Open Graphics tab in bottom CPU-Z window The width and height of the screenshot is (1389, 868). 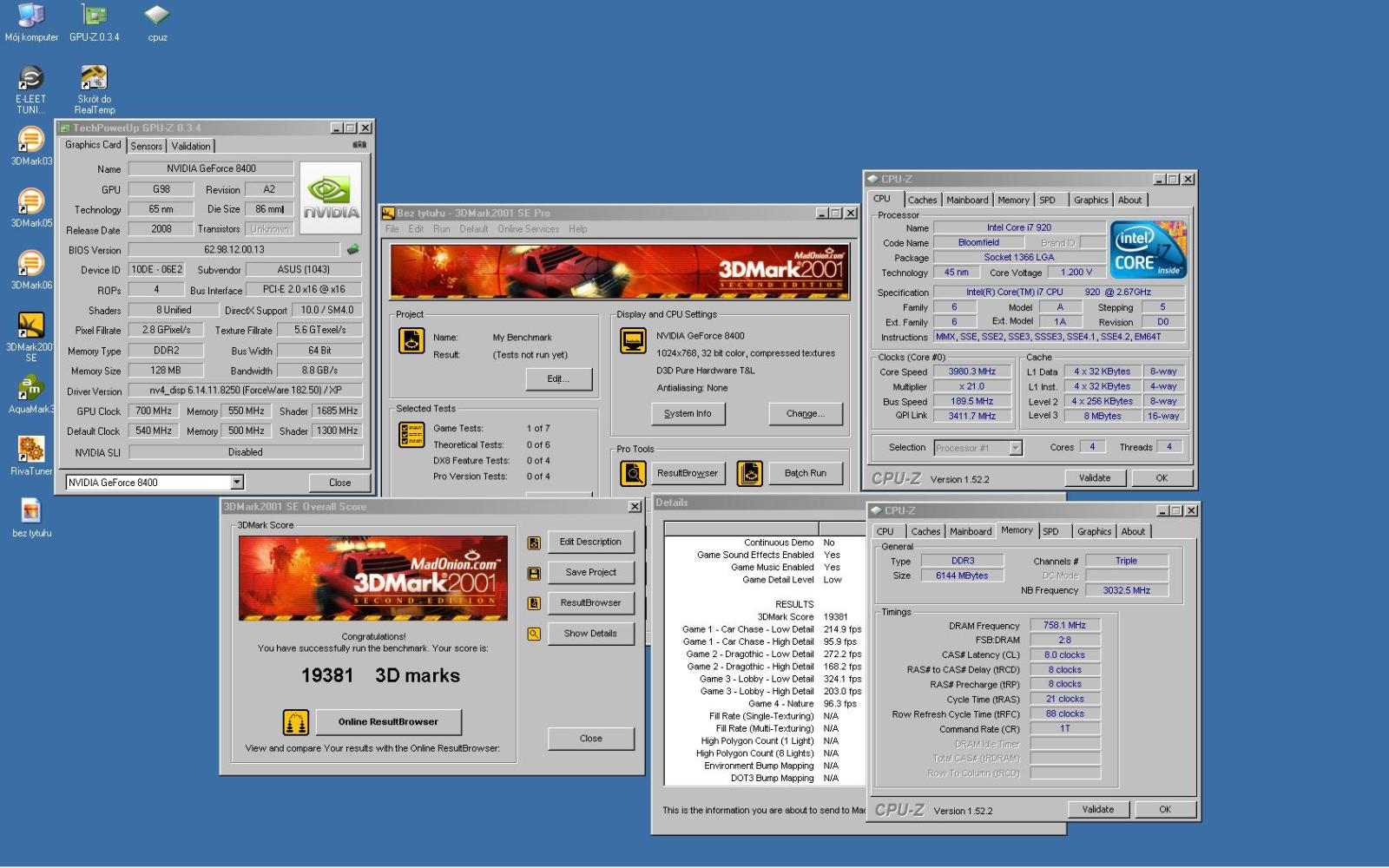point(1094,531)
